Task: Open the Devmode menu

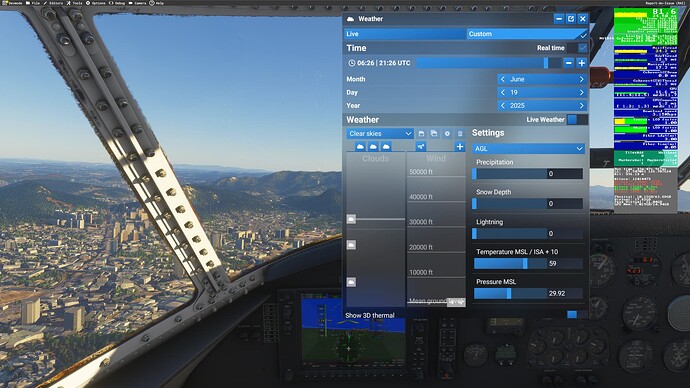Action: click(12, 3)
